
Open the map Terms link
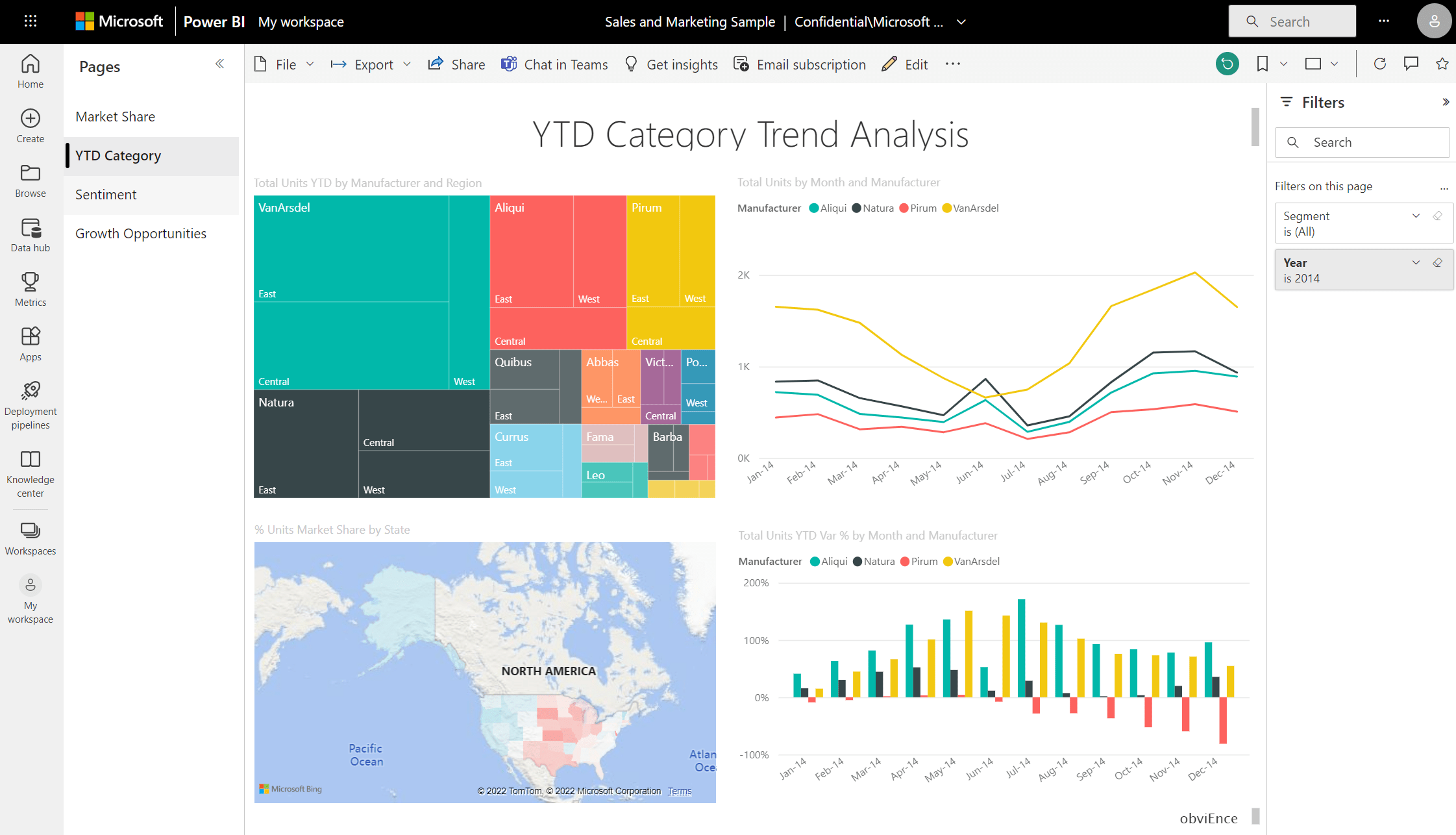point(679,791)
